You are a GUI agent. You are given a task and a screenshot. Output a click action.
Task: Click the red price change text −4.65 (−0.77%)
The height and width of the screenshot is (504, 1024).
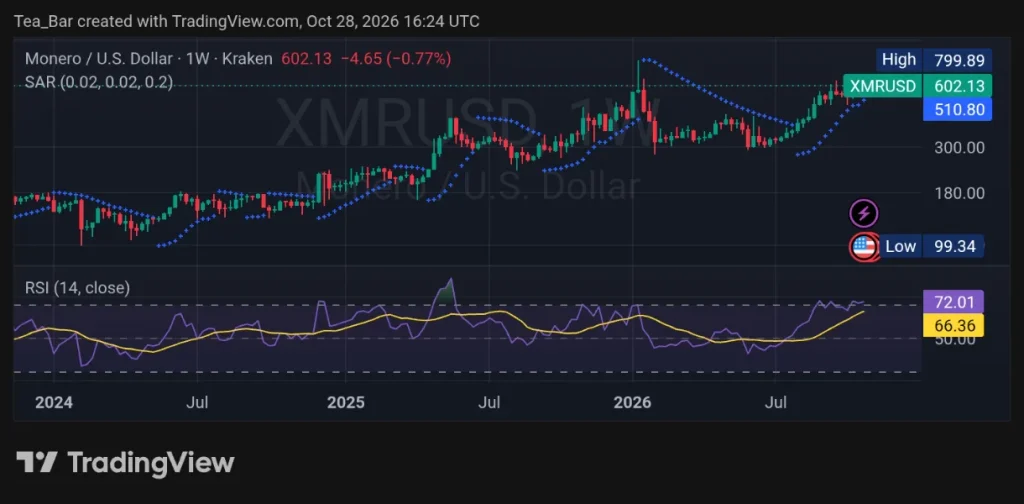(394, 59)
